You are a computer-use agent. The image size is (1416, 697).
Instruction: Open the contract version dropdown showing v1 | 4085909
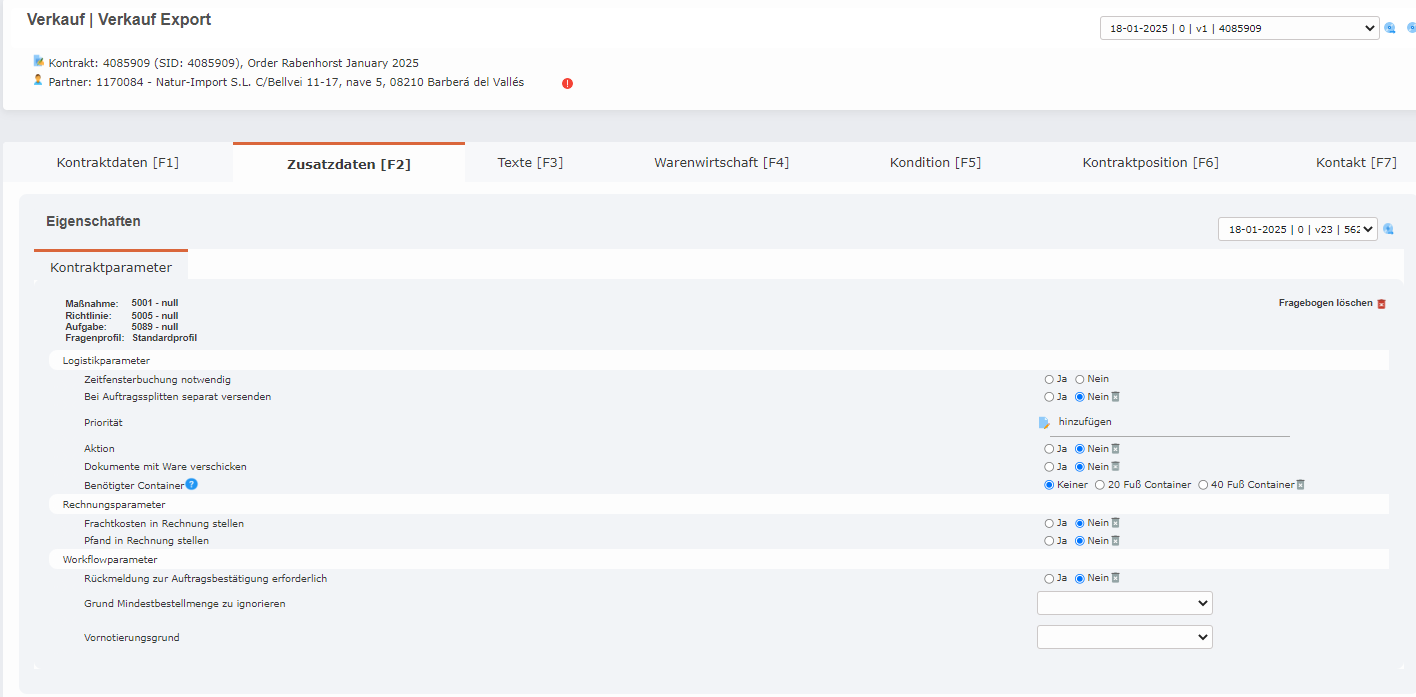coord(1239,28)
